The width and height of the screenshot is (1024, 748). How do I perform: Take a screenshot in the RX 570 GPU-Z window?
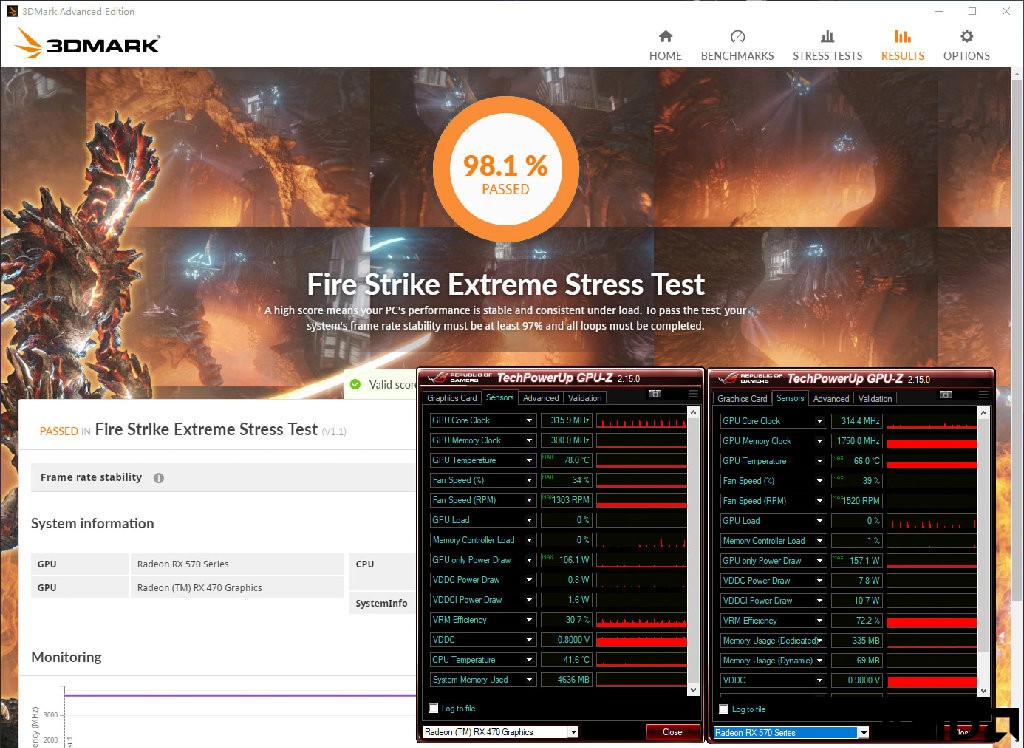pos(945,395)
